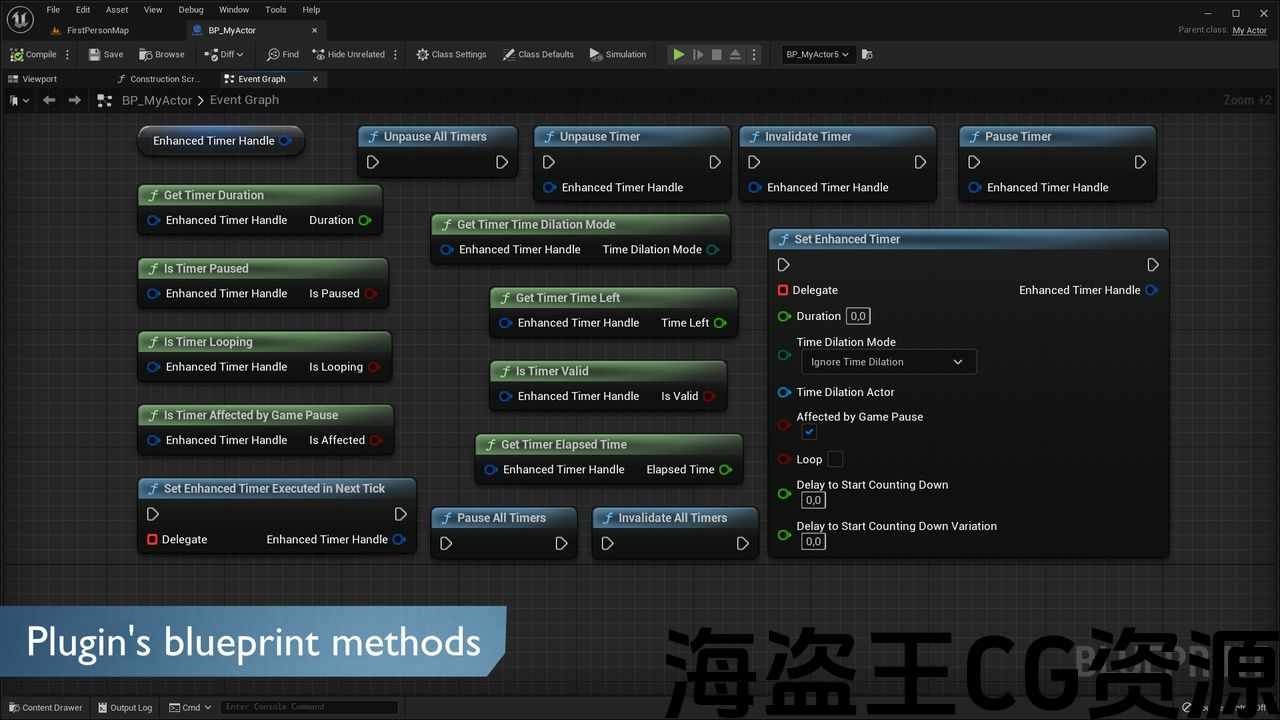
Task: Open play options three-dot menu
Action: (754, 55)
